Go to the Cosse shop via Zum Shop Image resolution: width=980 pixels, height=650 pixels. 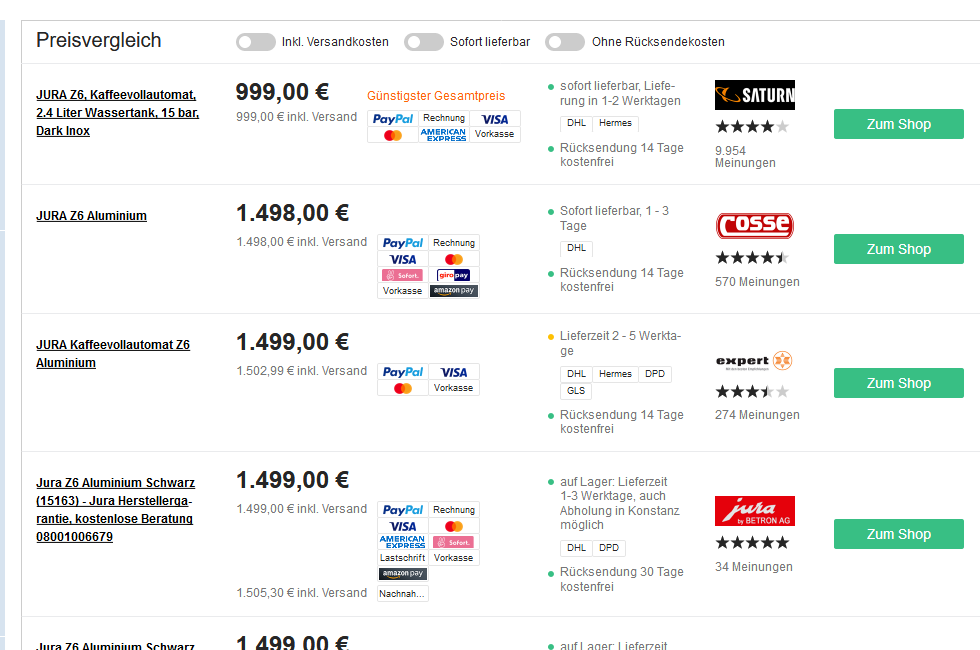(x=898, y=249)
